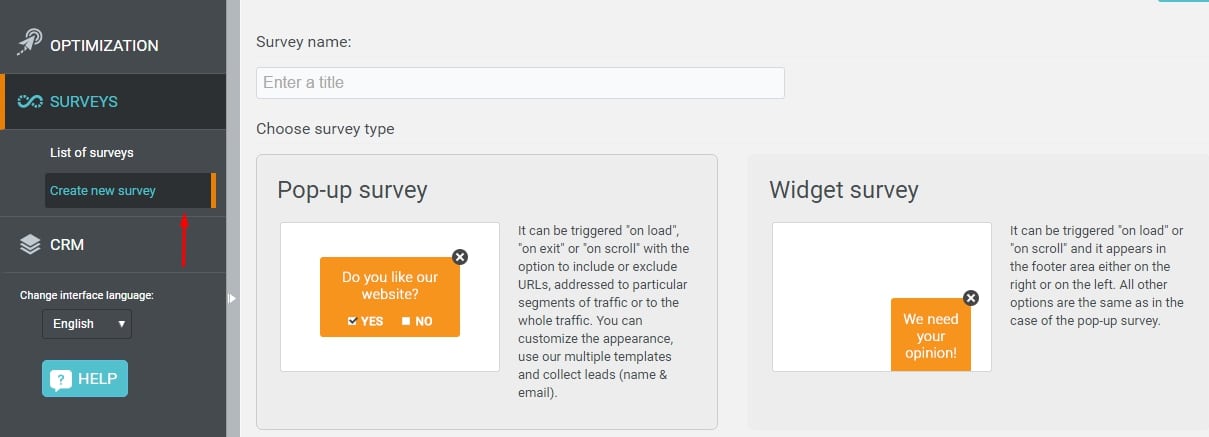Click the Optimization rocket icon
The height and width of the screenshot is (437, 1209).
click(x=30, y=45)
